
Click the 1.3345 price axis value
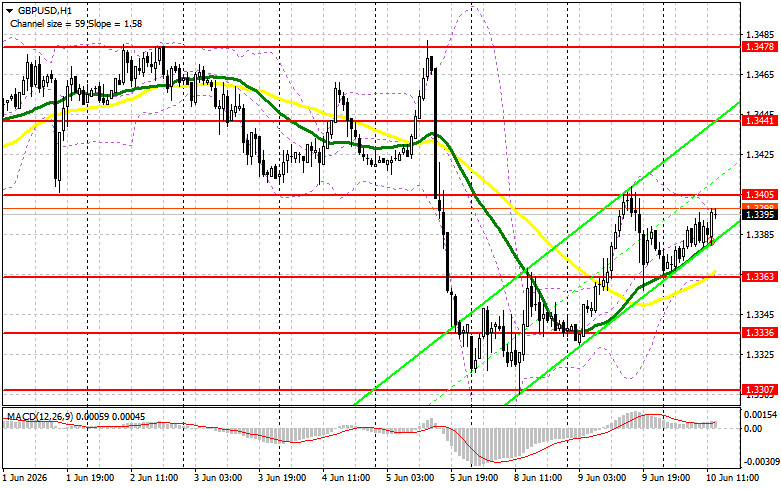(x=760, y=315)
